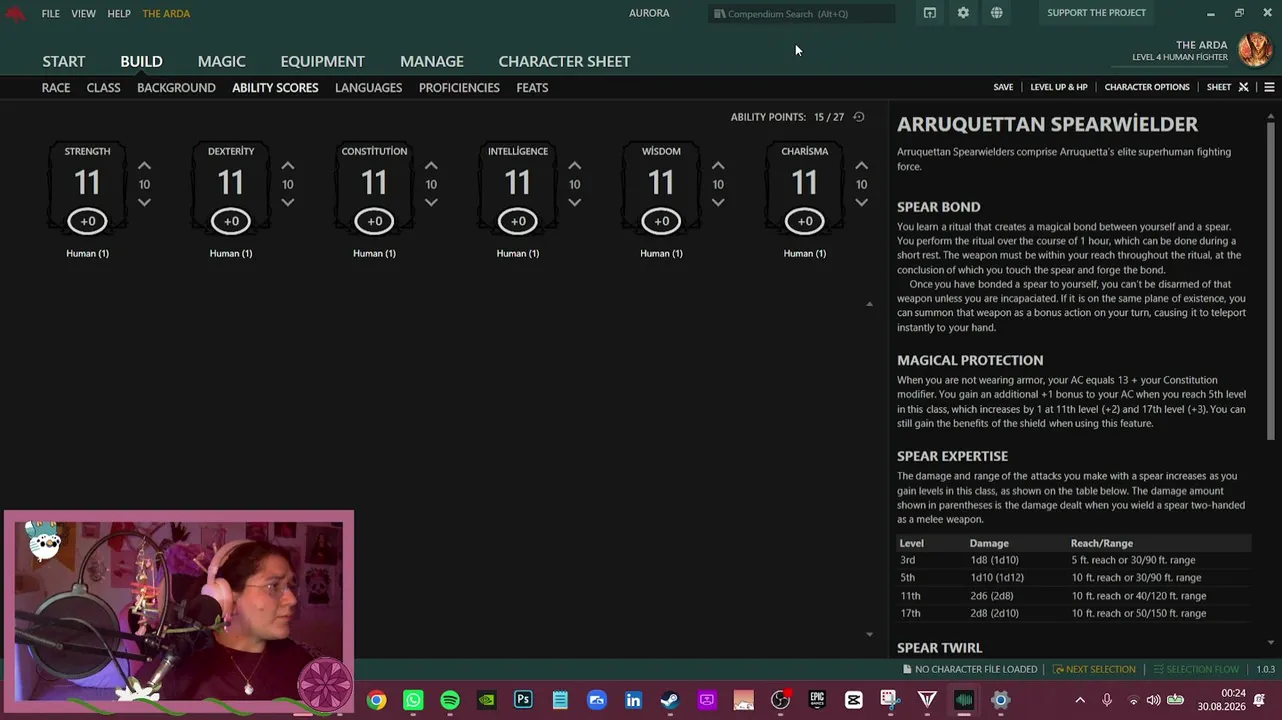Click the microphone tray icon
Viewport: 1282px width, 720px height.
coord(1107,700)
